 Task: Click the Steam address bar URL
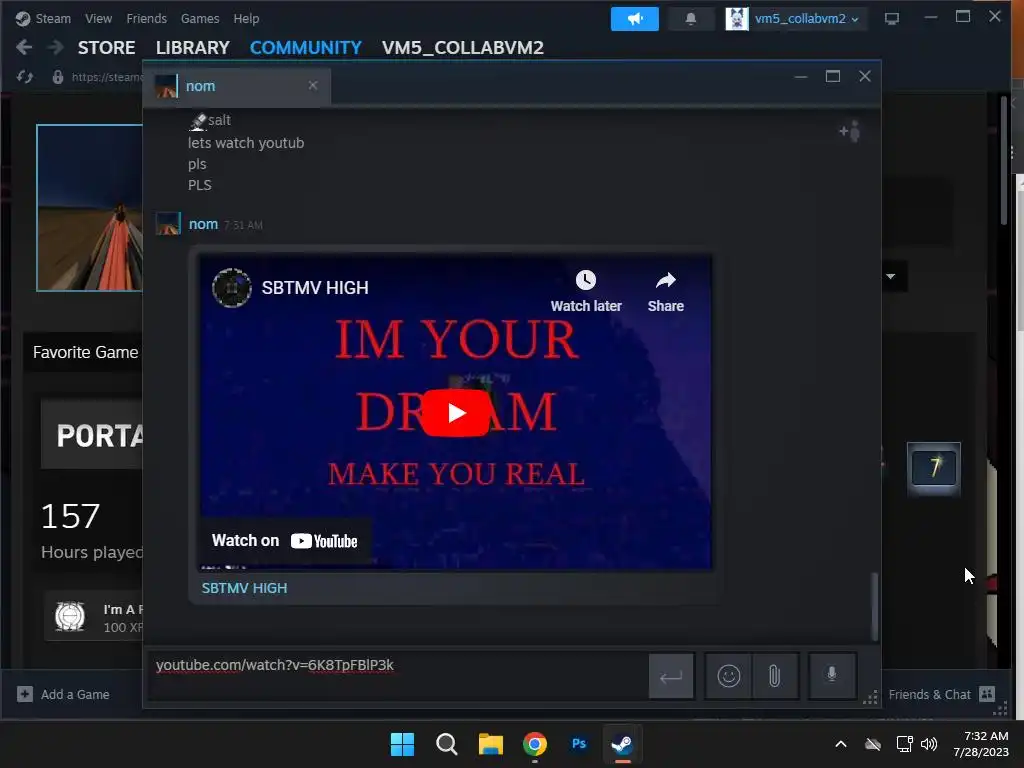coord(106,77)
